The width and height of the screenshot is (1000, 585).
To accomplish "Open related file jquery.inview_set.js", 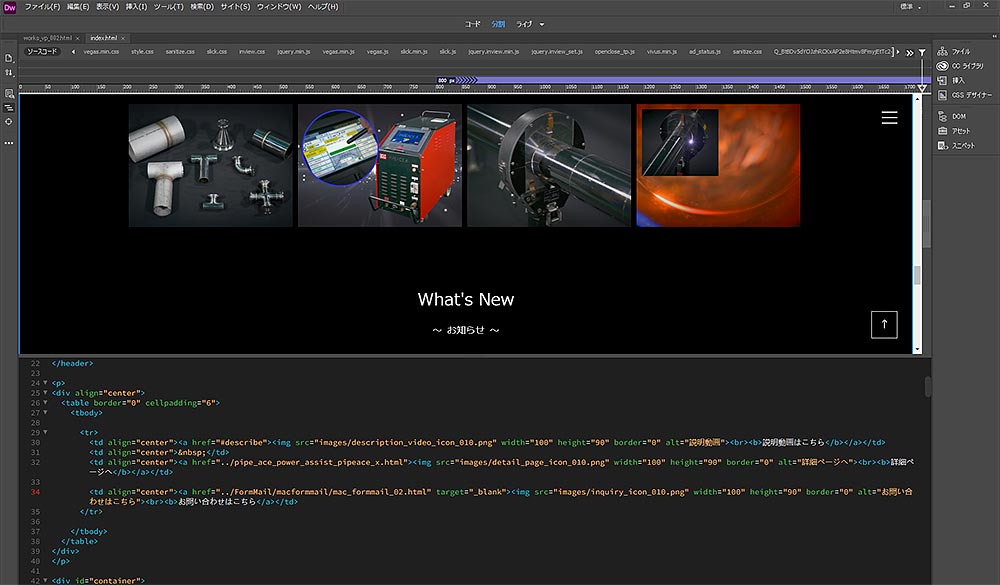I will [557, 52].
